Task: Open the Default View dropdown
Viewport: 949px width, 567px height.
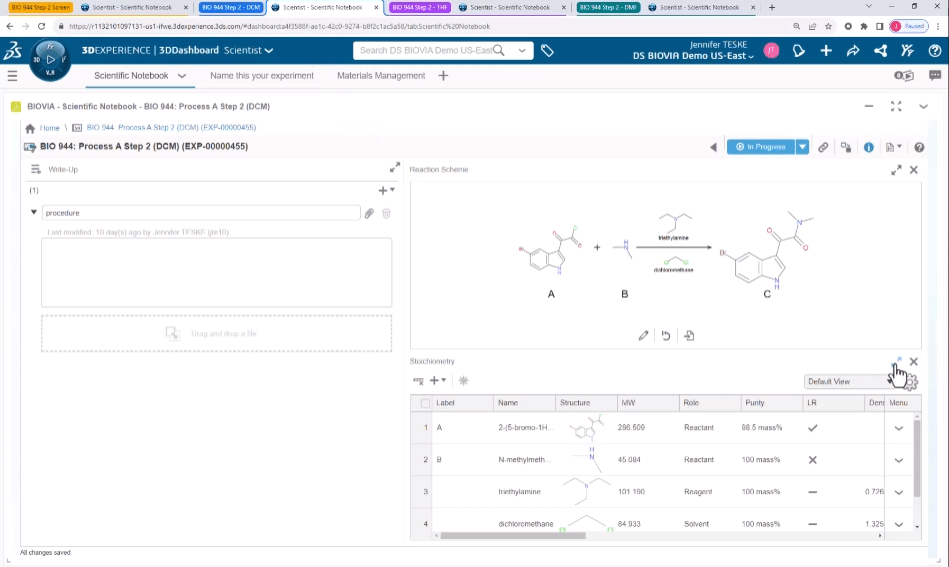Action: [x=849, y=382]
